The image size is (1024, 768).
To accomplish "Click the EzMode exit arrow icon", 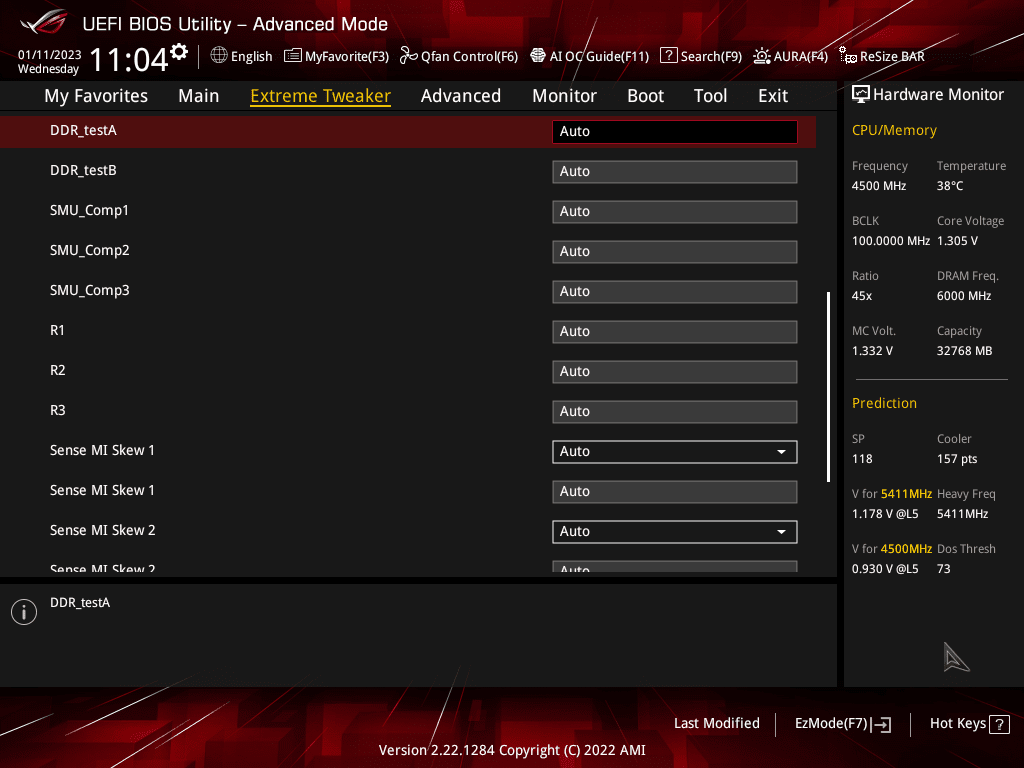I will (x=882, y=724).
